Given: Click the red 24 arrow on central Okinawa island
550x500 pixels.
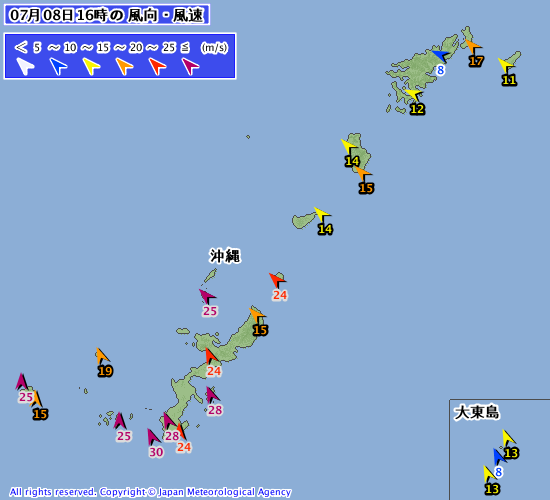Looking at the screenshot, I should click(211, 356).
